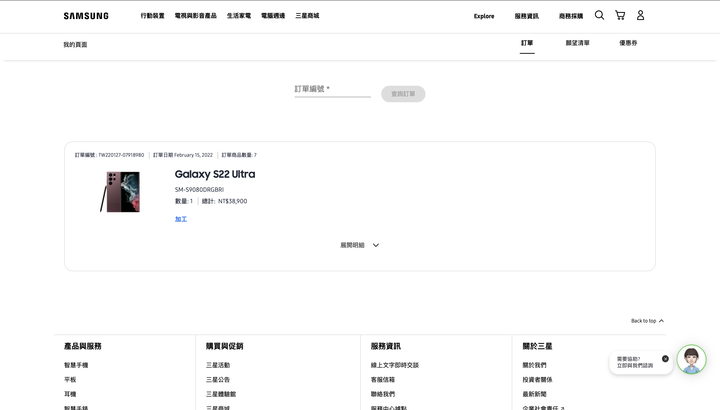The image size is (720, 410).
Task: Focus the 訂單編號 input field
Action: 332,89
